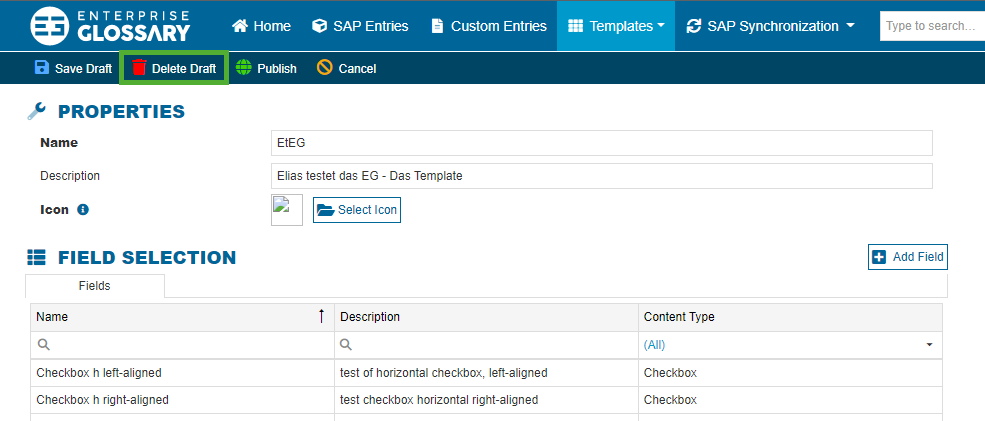Click the Add Field button
The height and width of the screenshot is (421, 985).
(907, 257)
